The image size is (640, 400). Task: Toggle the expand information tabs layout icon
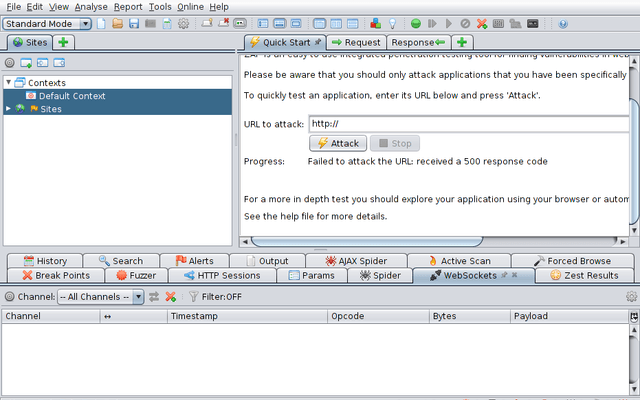coord(280,24)
